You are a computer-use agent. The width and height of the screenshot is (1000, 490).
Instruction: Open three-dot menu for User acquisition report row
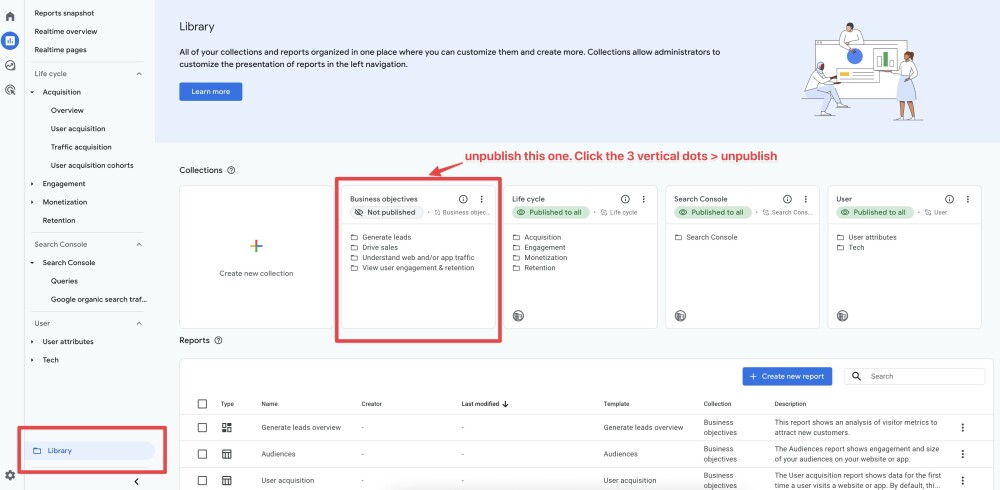tap(963, 480)
